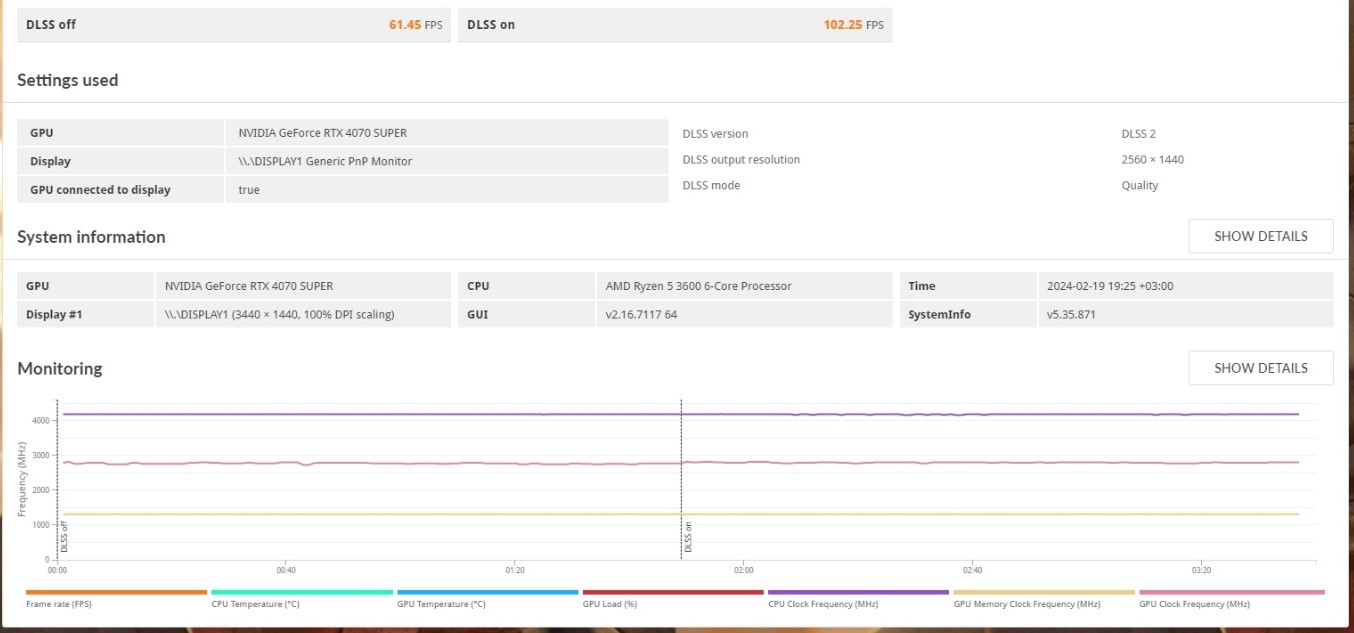Viewport: 1354px width, 633px height.
Task: Show details for System information
Action: [1261, 236]
